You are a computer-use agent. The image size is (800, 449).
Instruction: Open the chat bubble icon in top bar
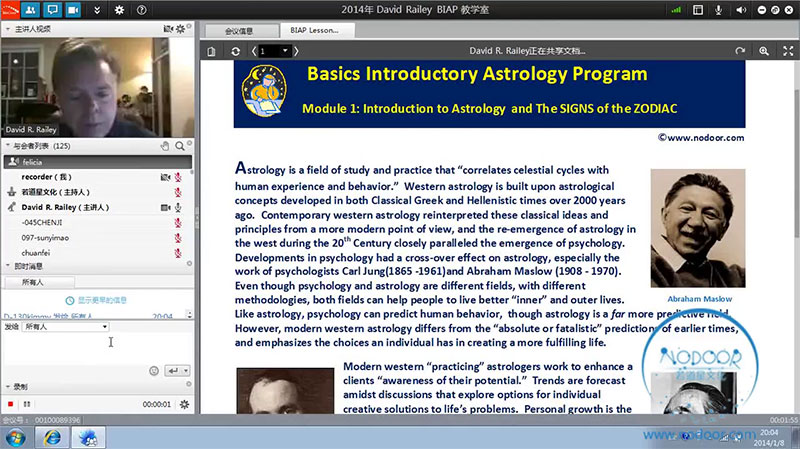[52, 9]
